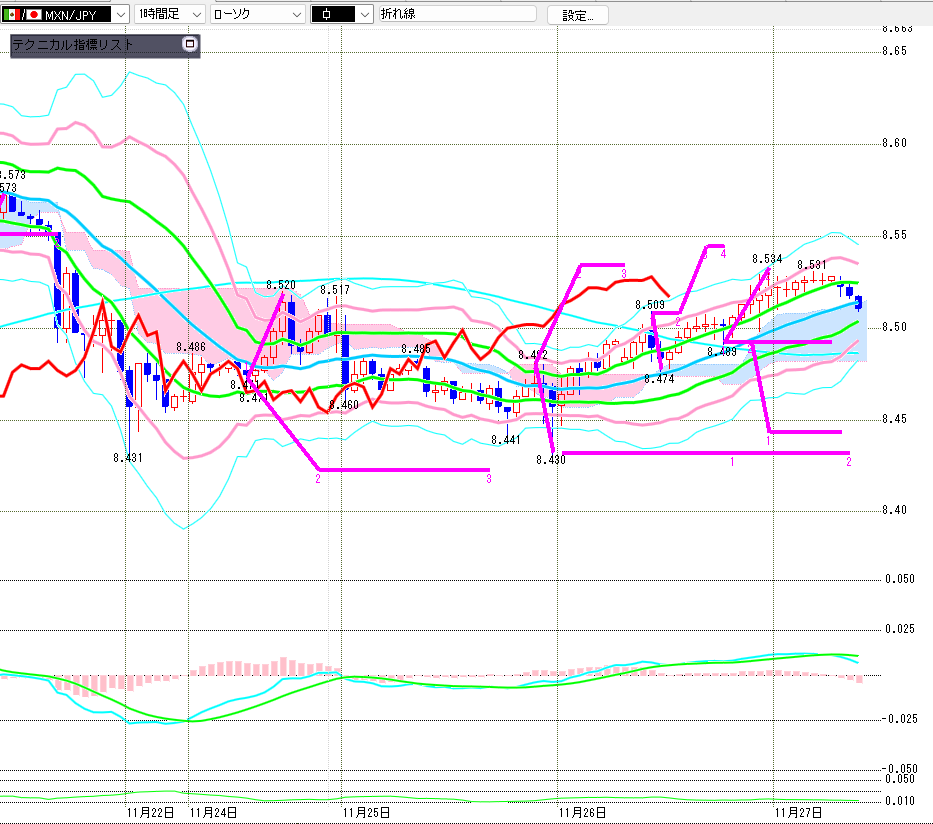Click the Mexico flag icon
Viewport: 933px width, 824px height.
click(13, 15)
